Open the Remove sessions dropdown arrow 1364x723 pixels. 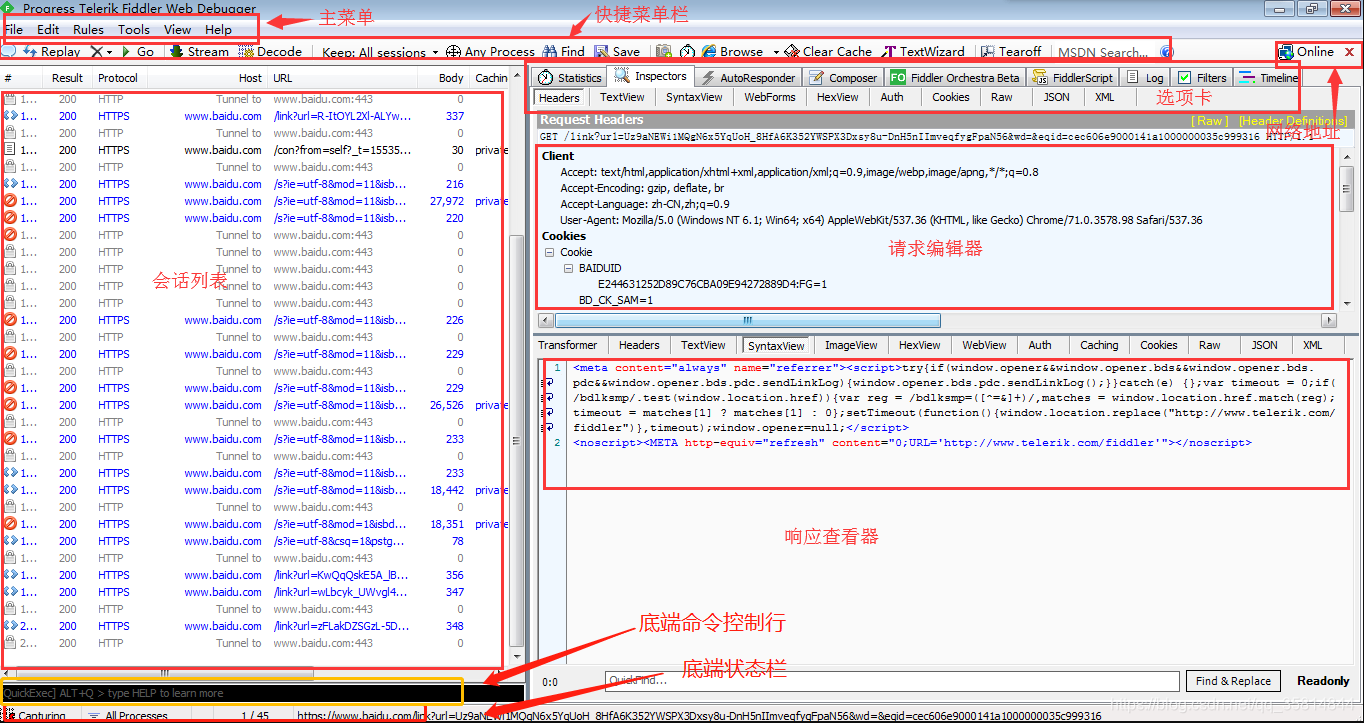click(x=109, y=52)
